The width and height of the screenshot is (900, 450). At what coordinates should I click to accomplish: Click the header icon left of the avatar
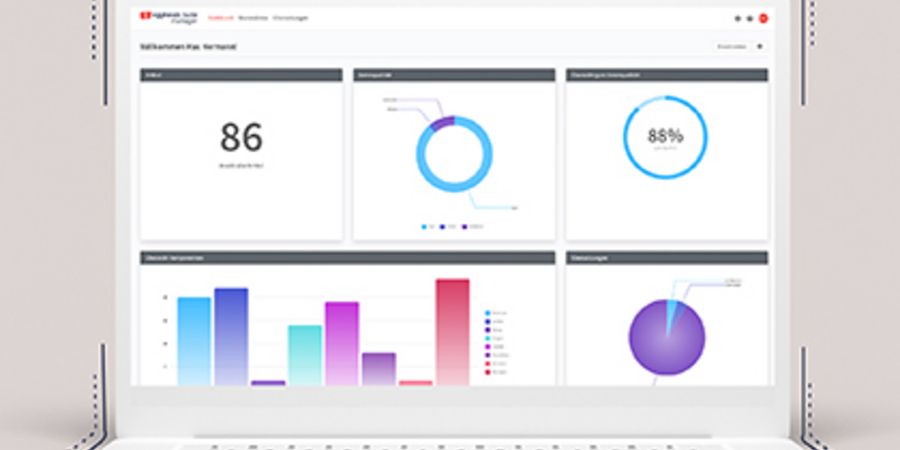pyautogui.click(x=750, y=18)
